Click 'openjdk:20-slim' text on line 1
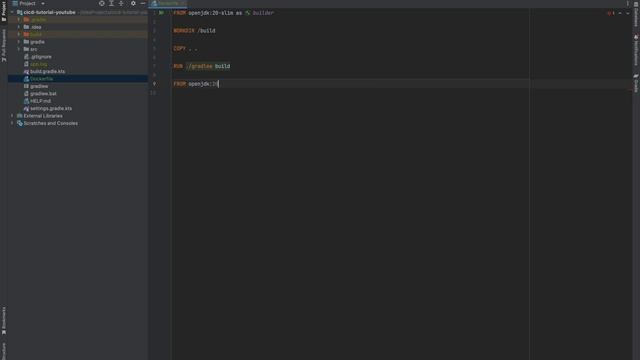Viewport: 640px width, 360px height. [211, 13]
